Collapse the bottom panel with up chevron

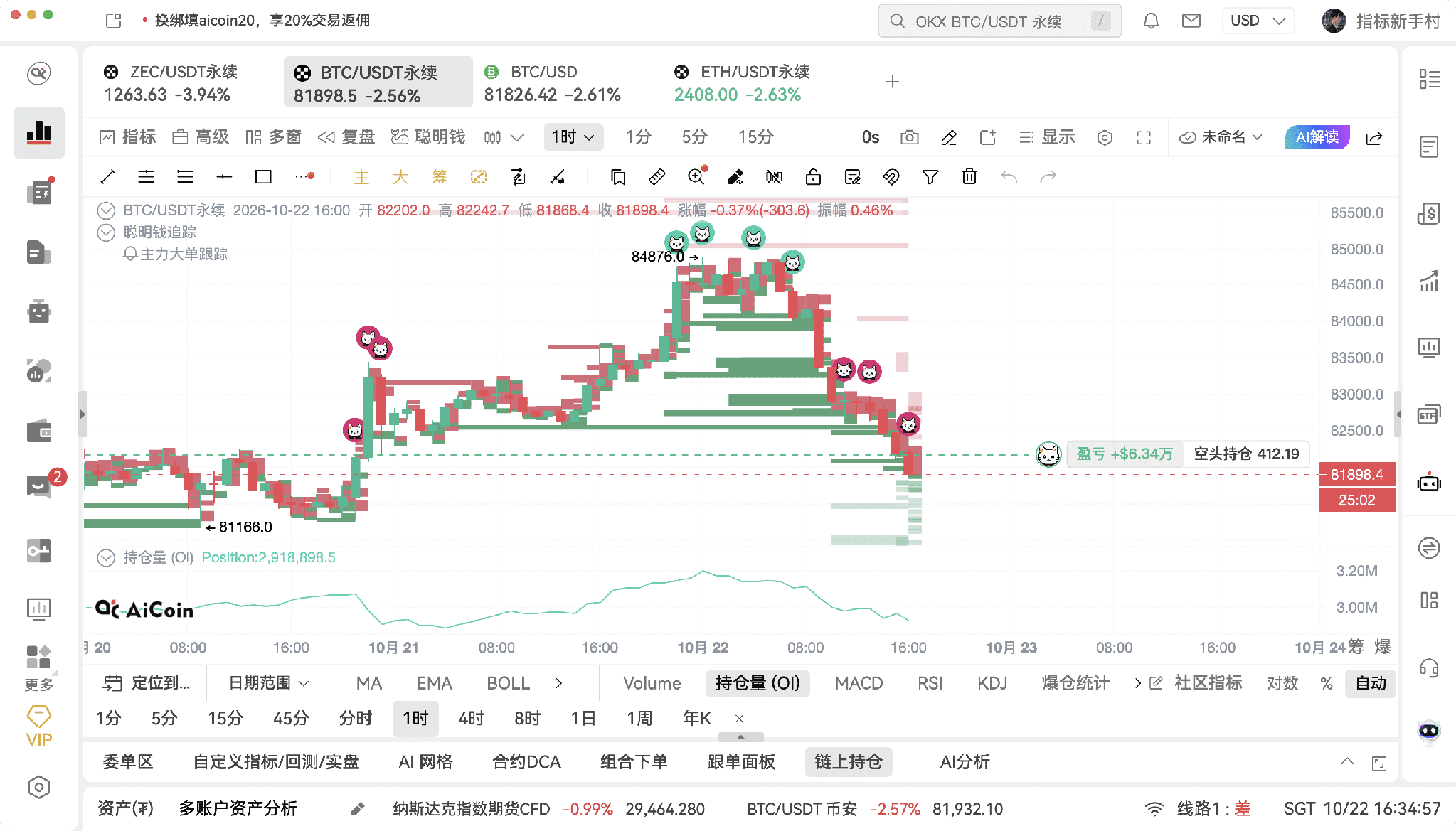1347,762
